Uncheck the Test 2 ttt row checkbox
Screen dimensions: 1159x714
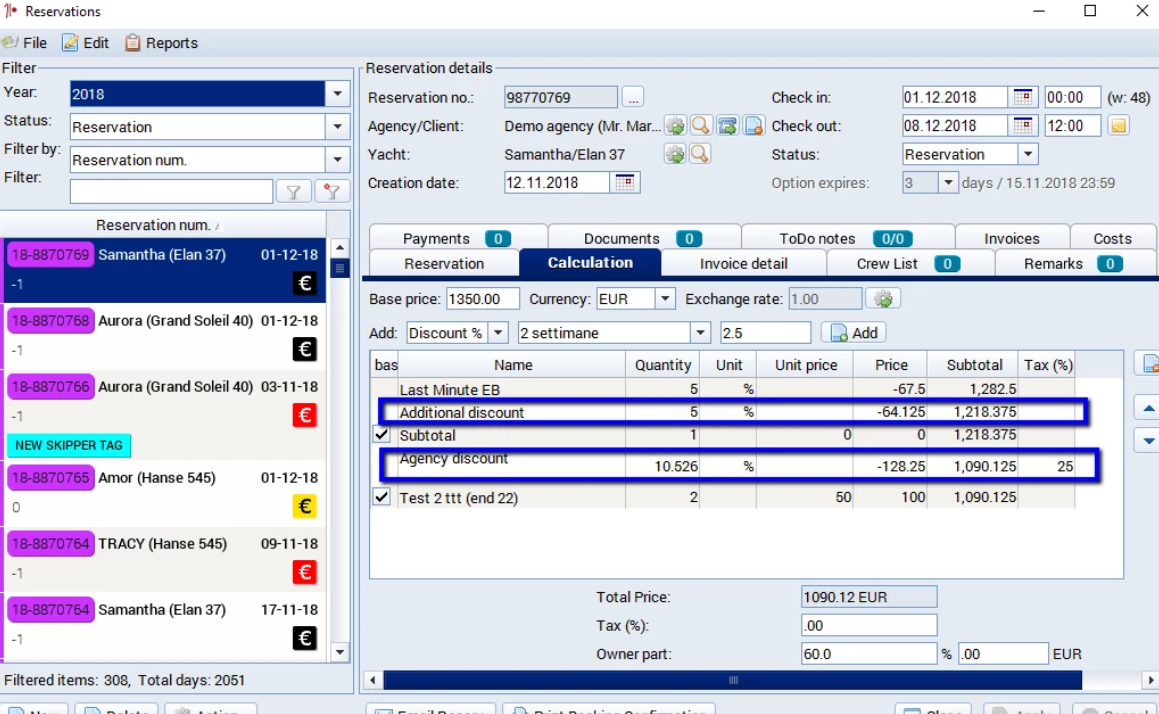[x=381, y=497]
